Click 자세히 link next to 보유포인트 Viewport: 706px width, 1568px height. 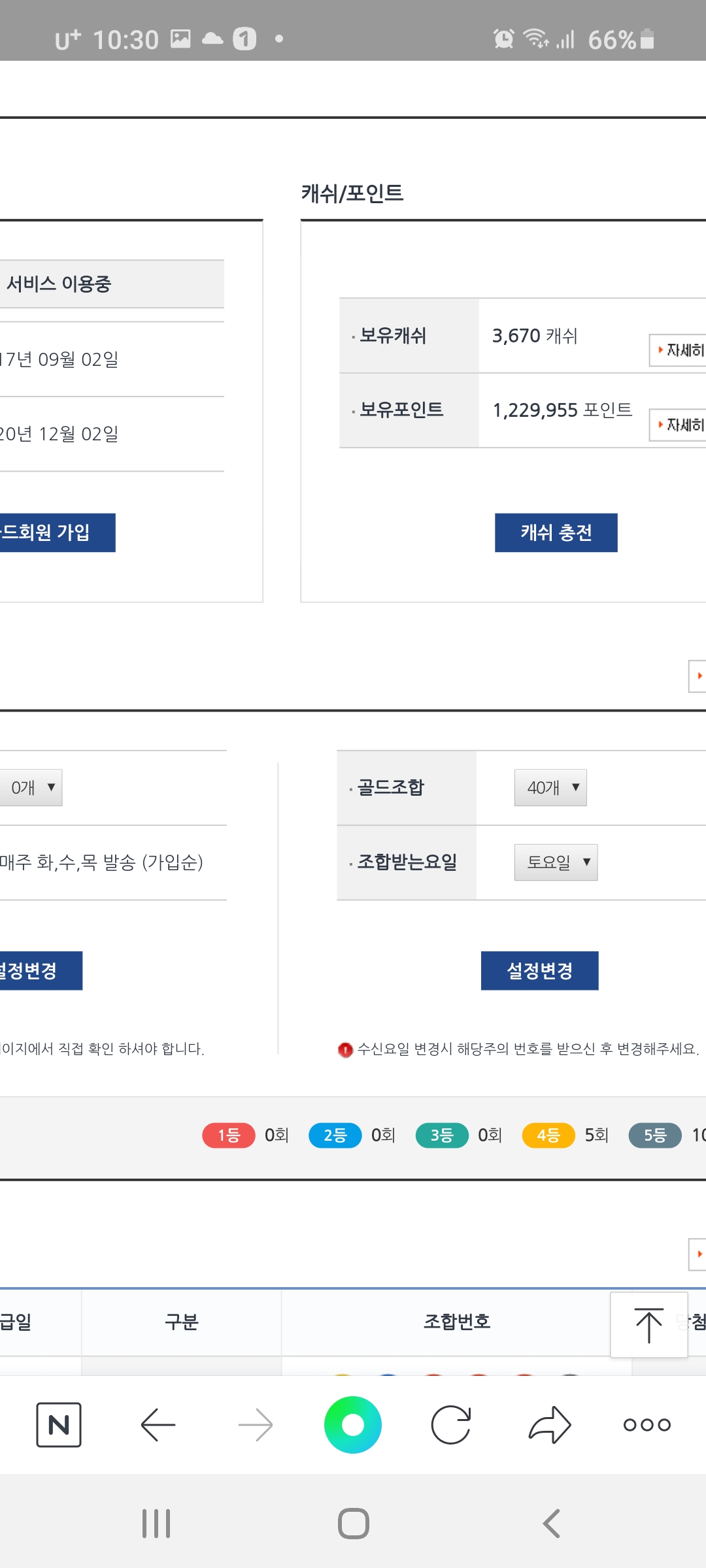click(680, 425)
